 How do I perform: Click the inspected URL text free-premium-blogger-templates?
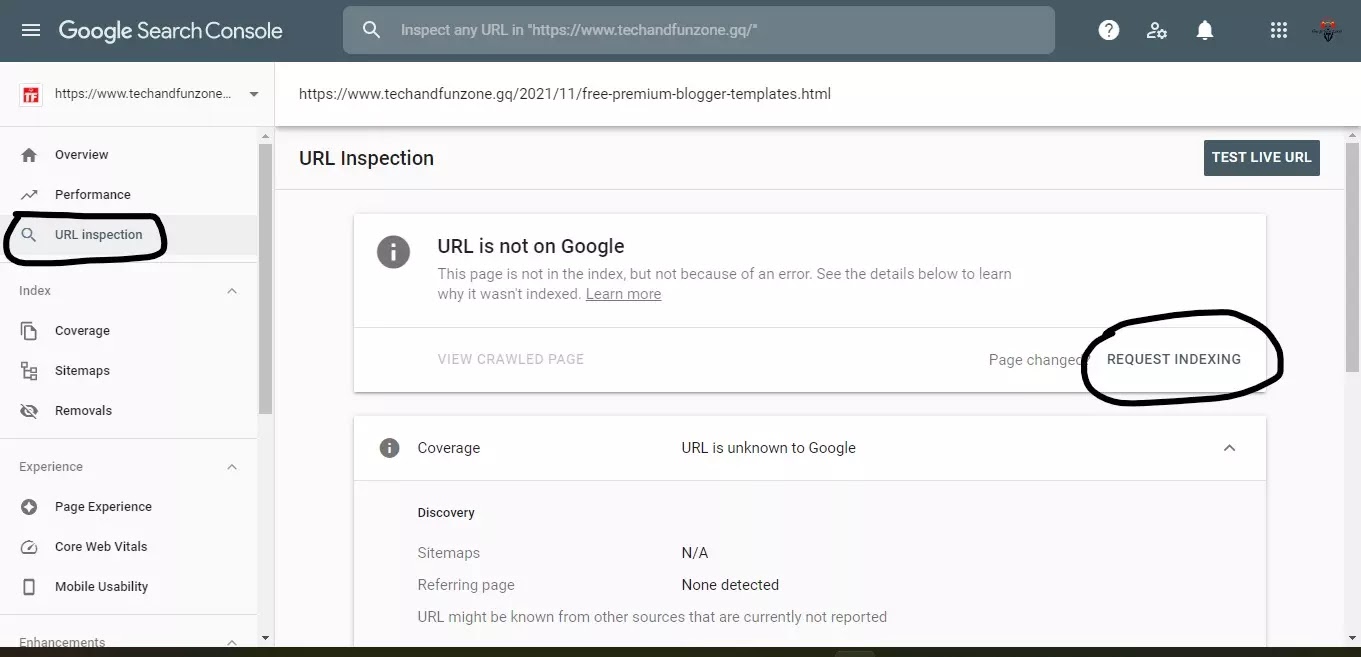(x=565, y=94)
